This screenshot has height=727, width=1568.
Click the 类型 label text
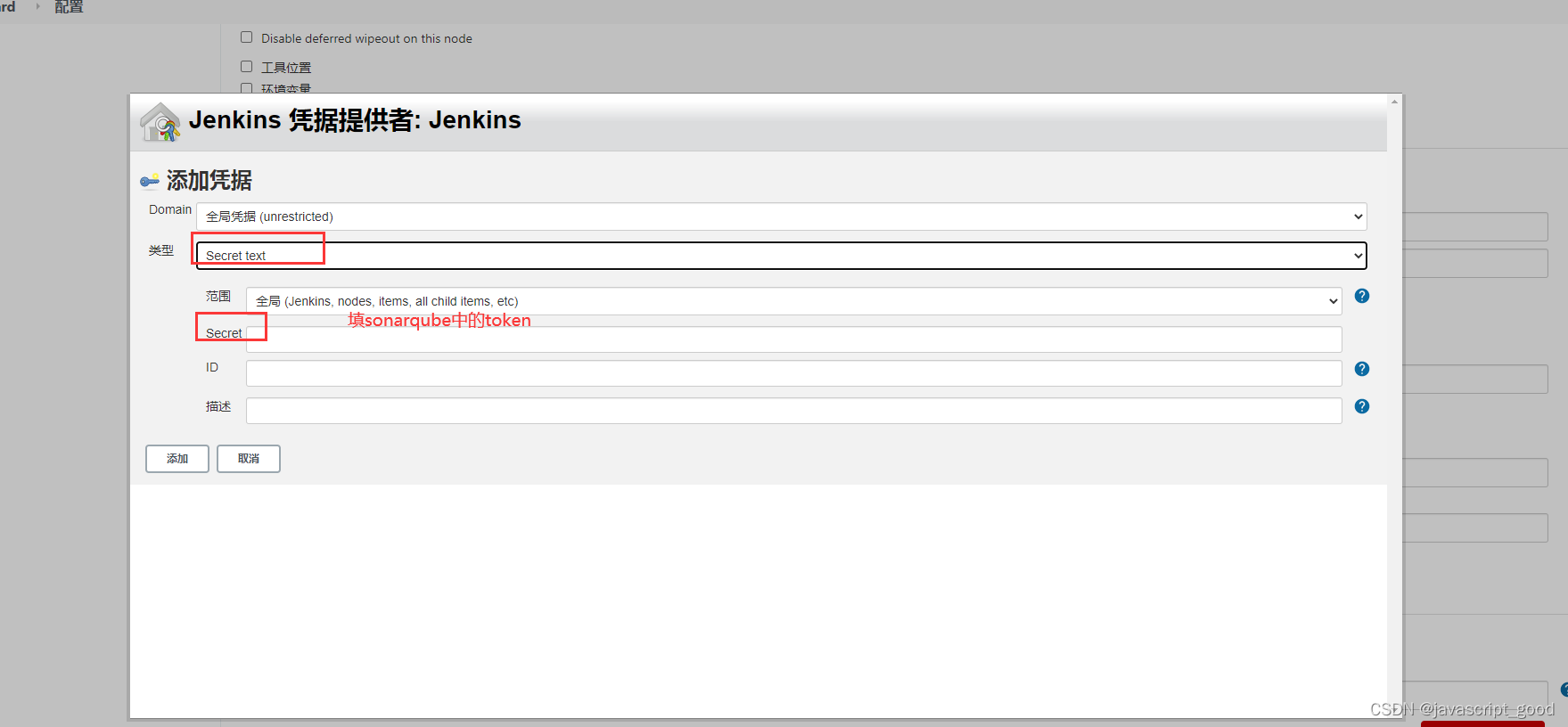(x=161, y=250)
